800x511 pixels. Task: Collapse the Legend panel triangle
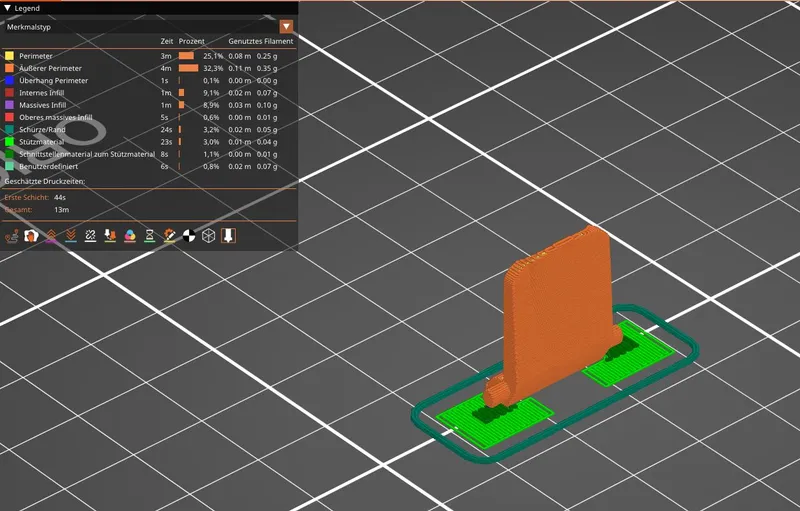[8, 7]
